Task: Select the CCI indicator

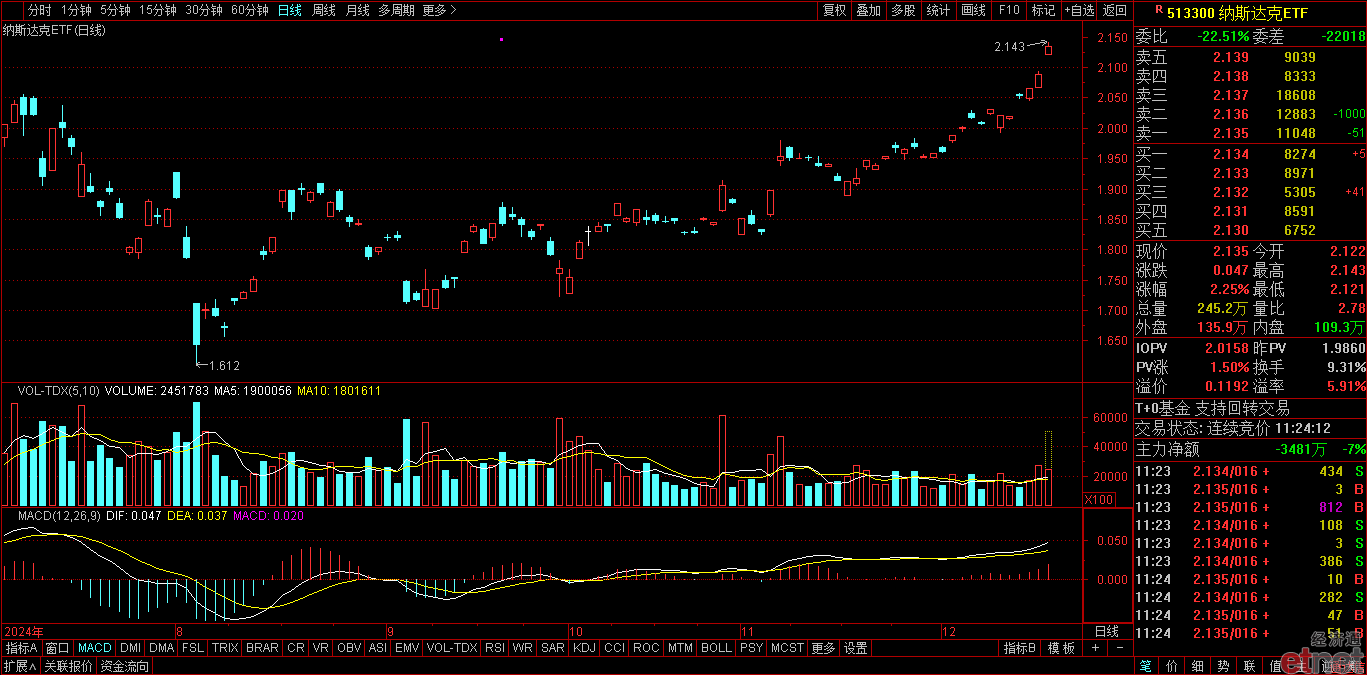Action: (614, 648)
